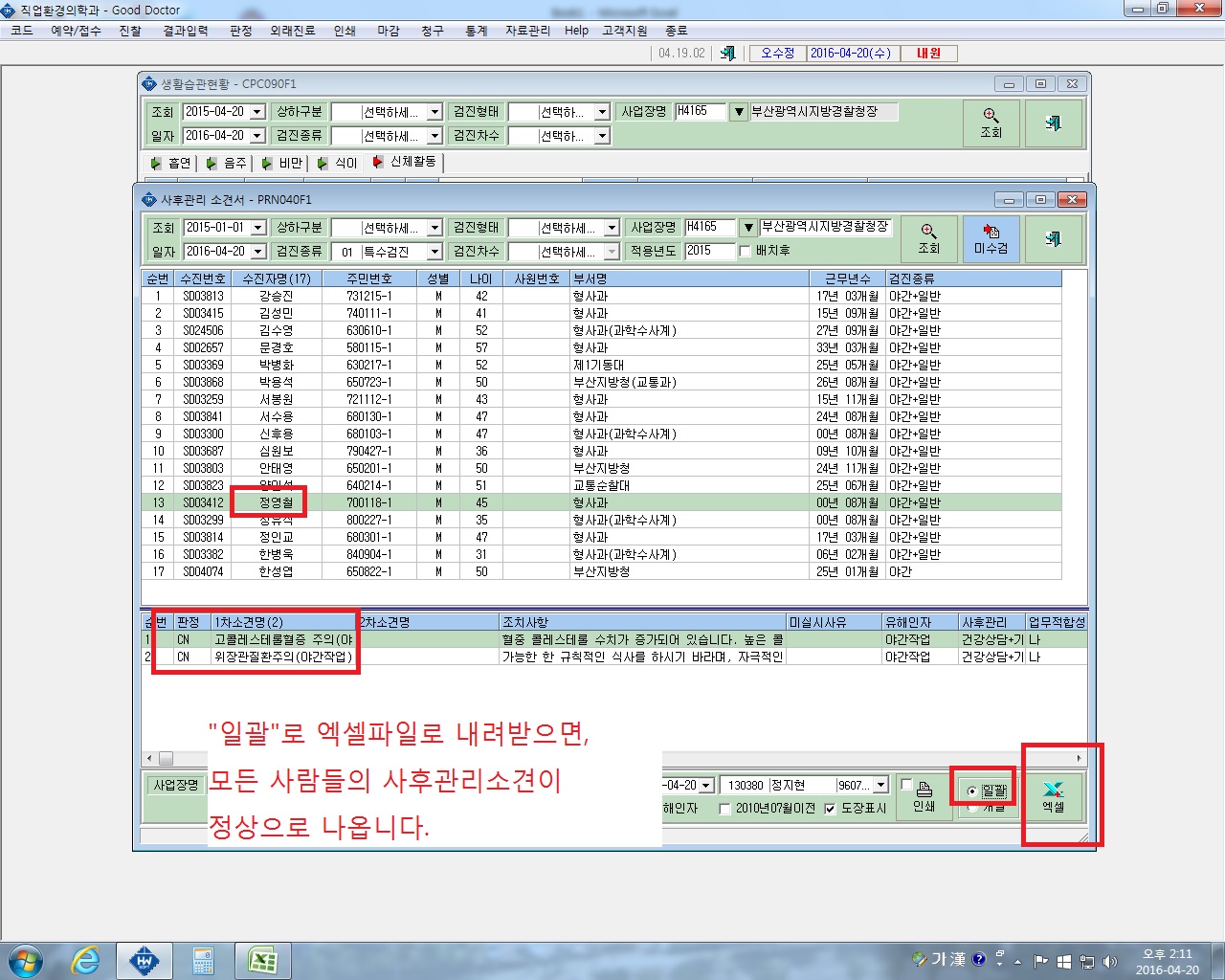Switch to the 신체활동 tab

pyautogui.click(x=404, y=162)
